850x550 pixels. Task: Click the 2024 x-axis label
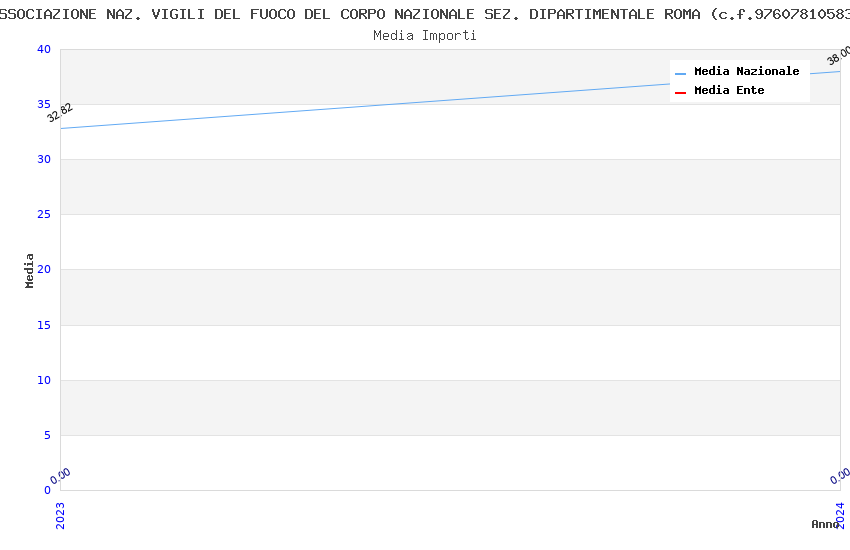point(840,515)
